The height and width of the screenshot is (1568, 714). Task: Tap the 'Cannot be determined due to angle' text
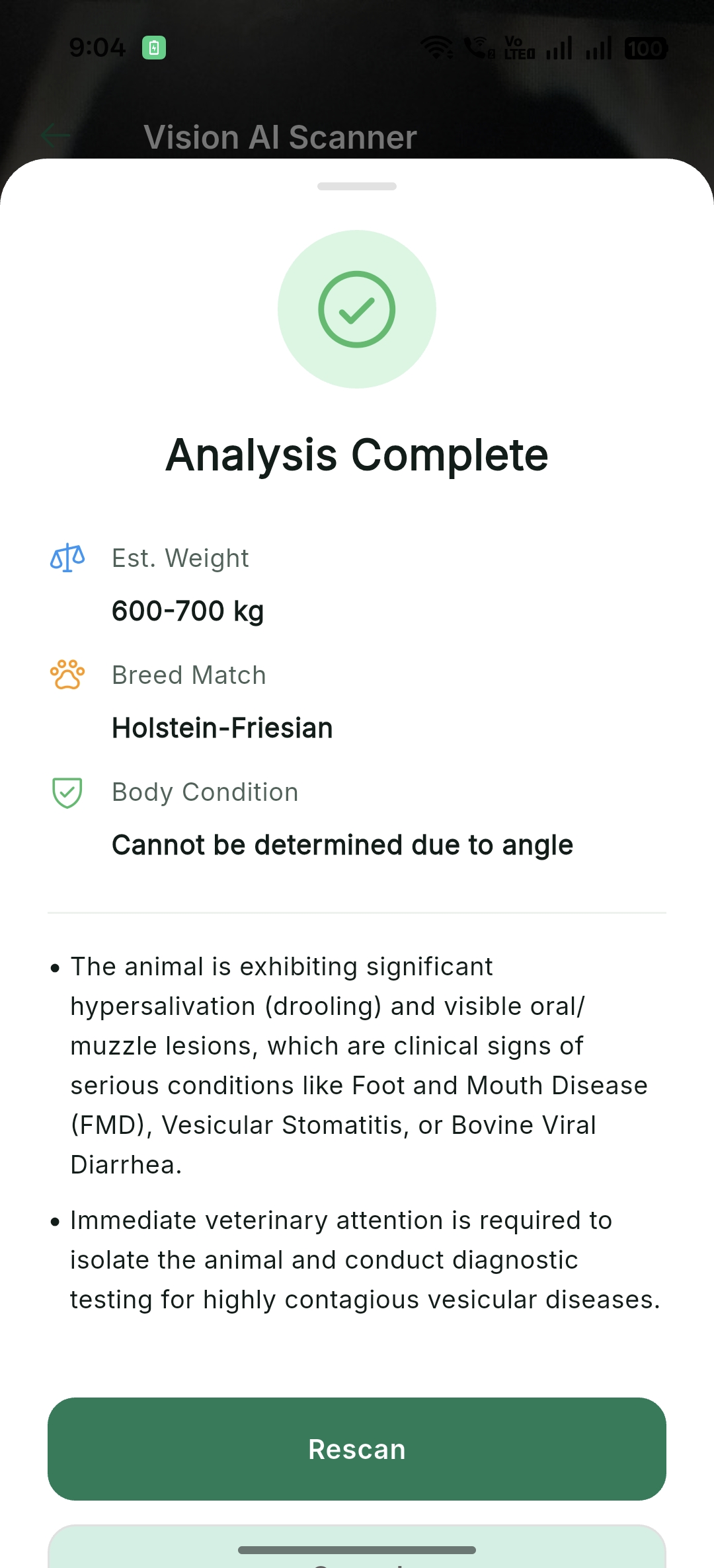(x=342, y=845)
